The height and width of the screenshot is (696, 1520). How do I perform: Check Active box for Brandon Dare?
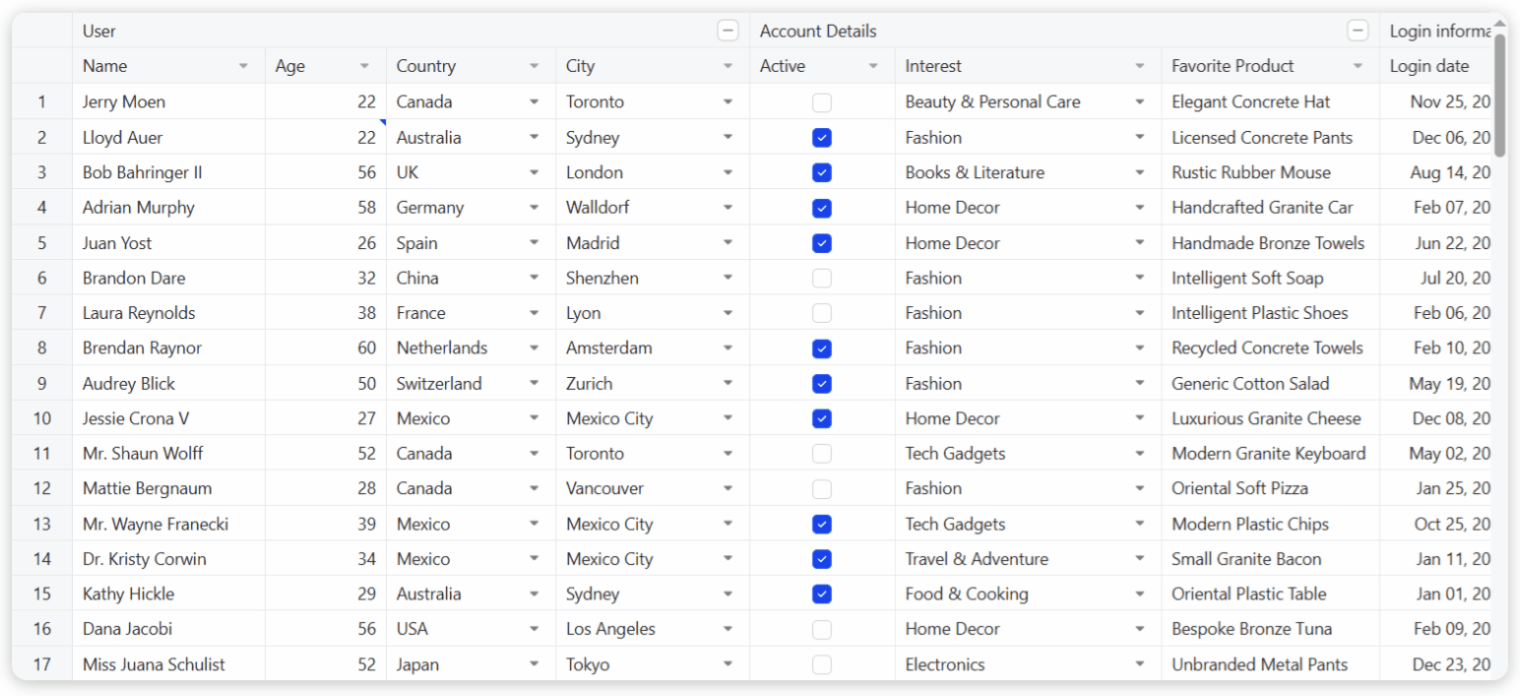822,278
